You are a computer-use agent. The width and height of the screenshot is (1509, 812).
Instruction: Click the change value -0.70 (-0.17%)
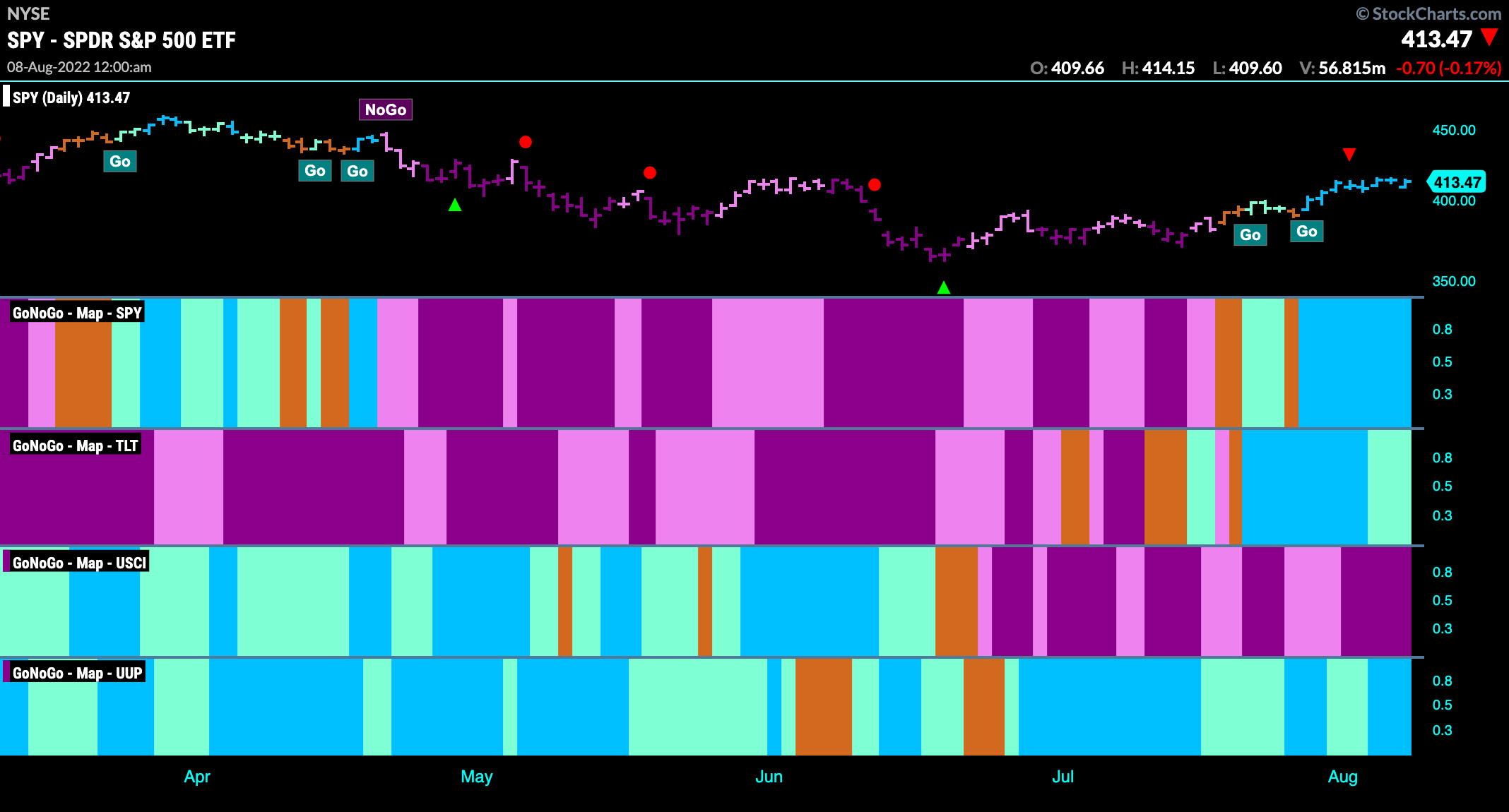click(x=1448, y=68)
